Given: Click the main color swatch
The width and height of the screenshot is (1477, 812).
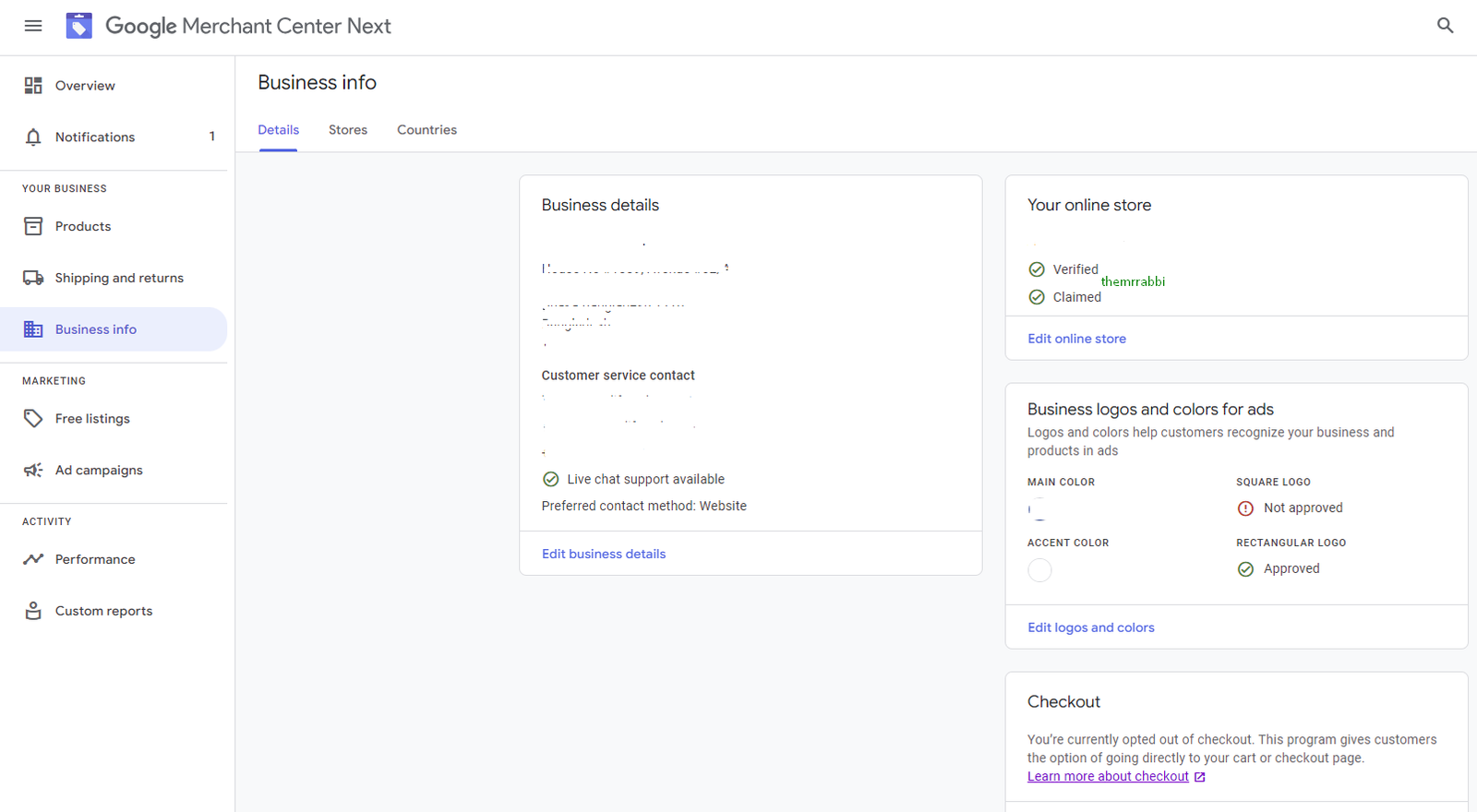Looking at the screenshot, I should pos(1039,509).
